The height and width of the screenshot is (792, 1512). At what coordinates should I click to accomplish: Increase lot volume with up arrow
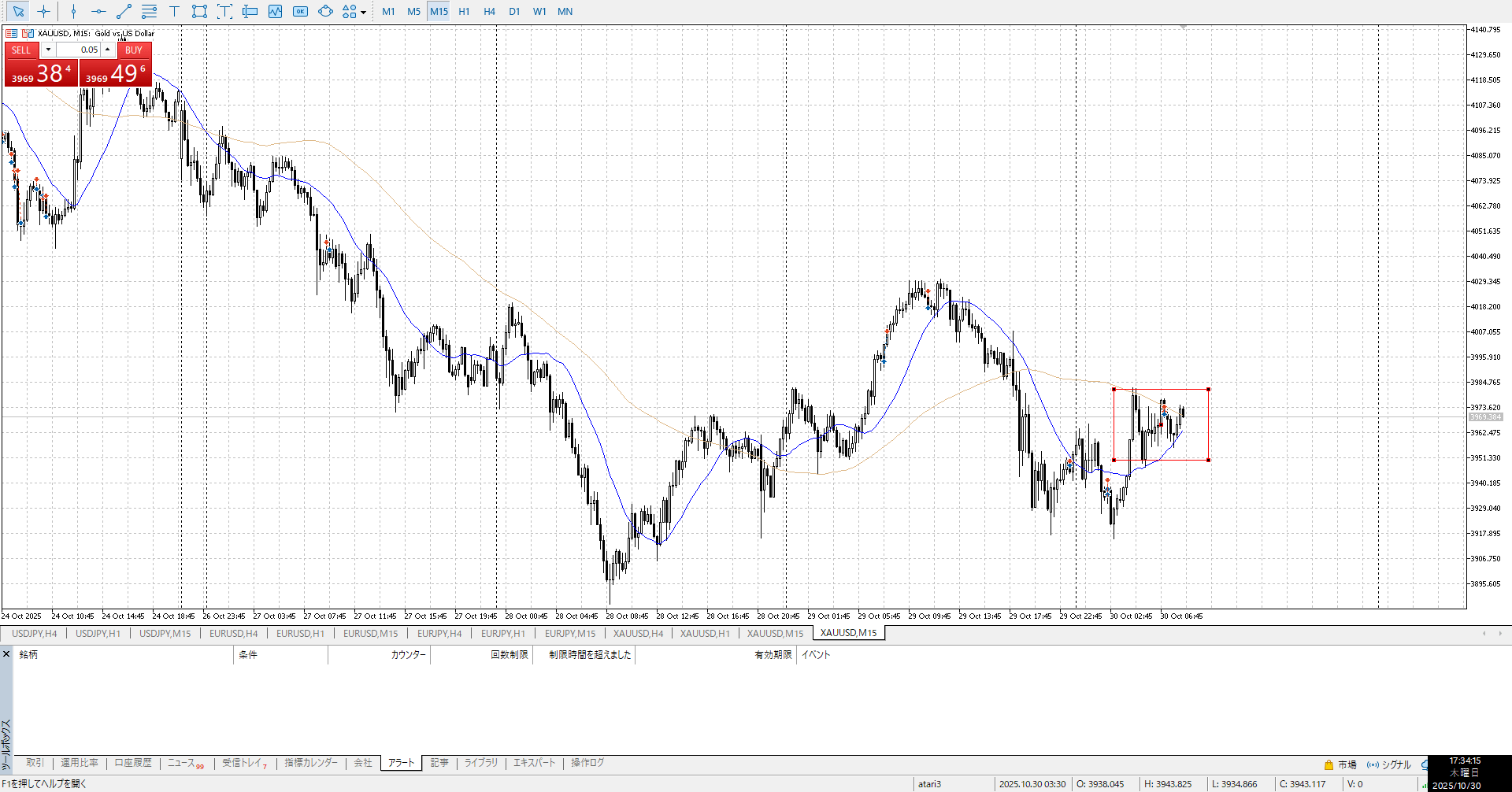click(108, 50)
